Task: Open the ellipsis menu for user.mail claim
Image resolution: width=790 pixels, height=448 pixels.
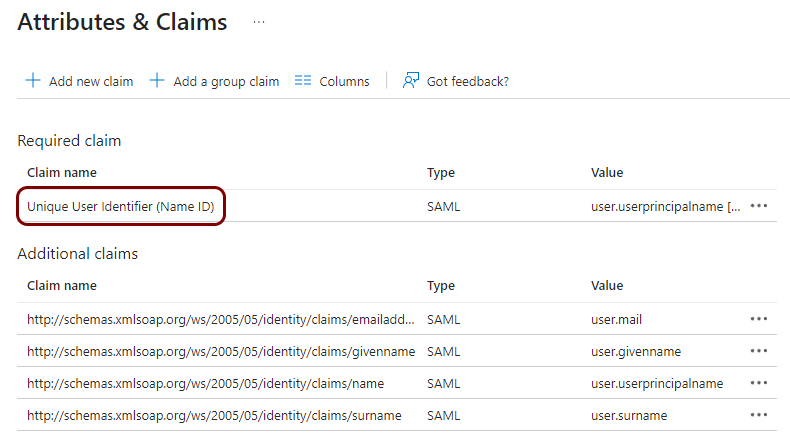Action: (759, 319)
